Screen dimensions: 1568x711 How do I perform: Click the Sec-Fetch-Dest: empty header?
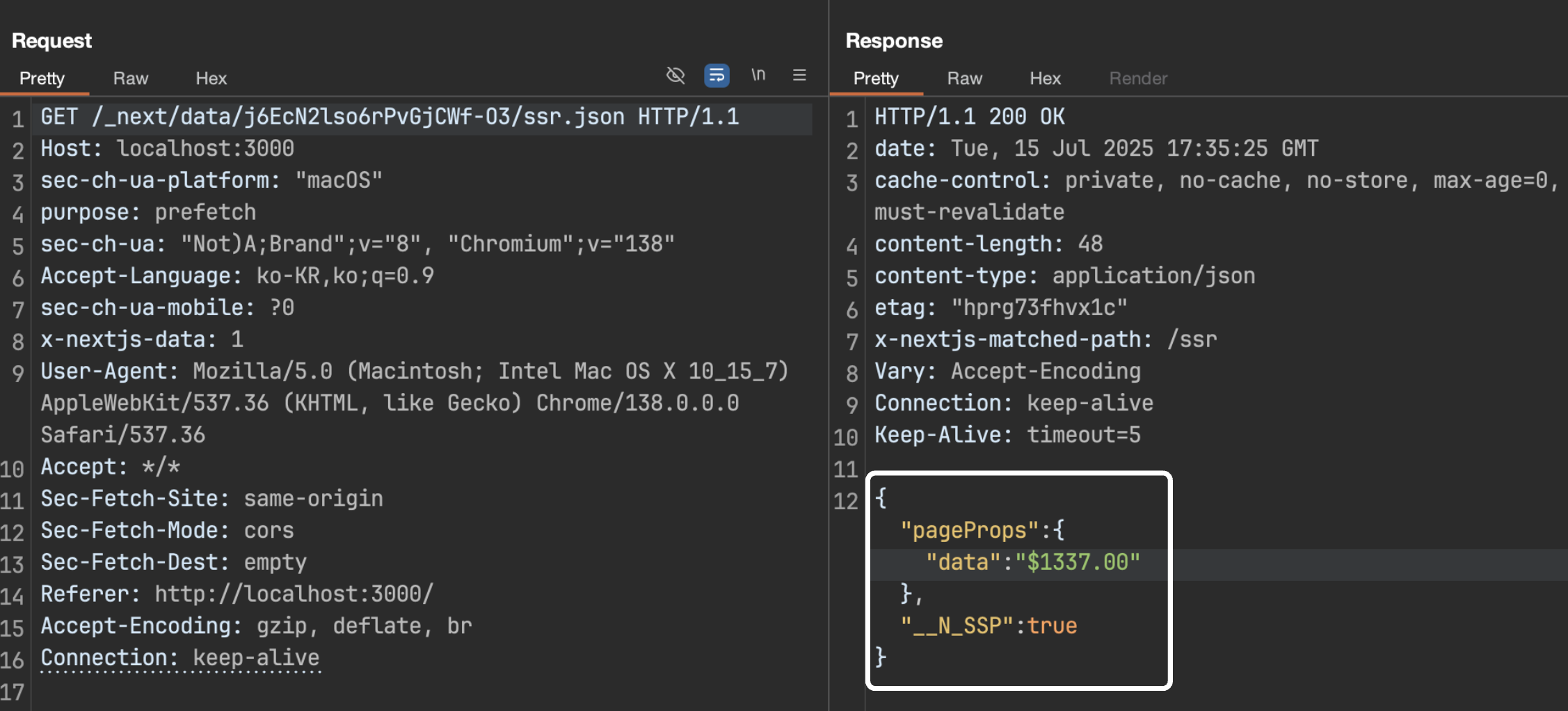(173, 563)
